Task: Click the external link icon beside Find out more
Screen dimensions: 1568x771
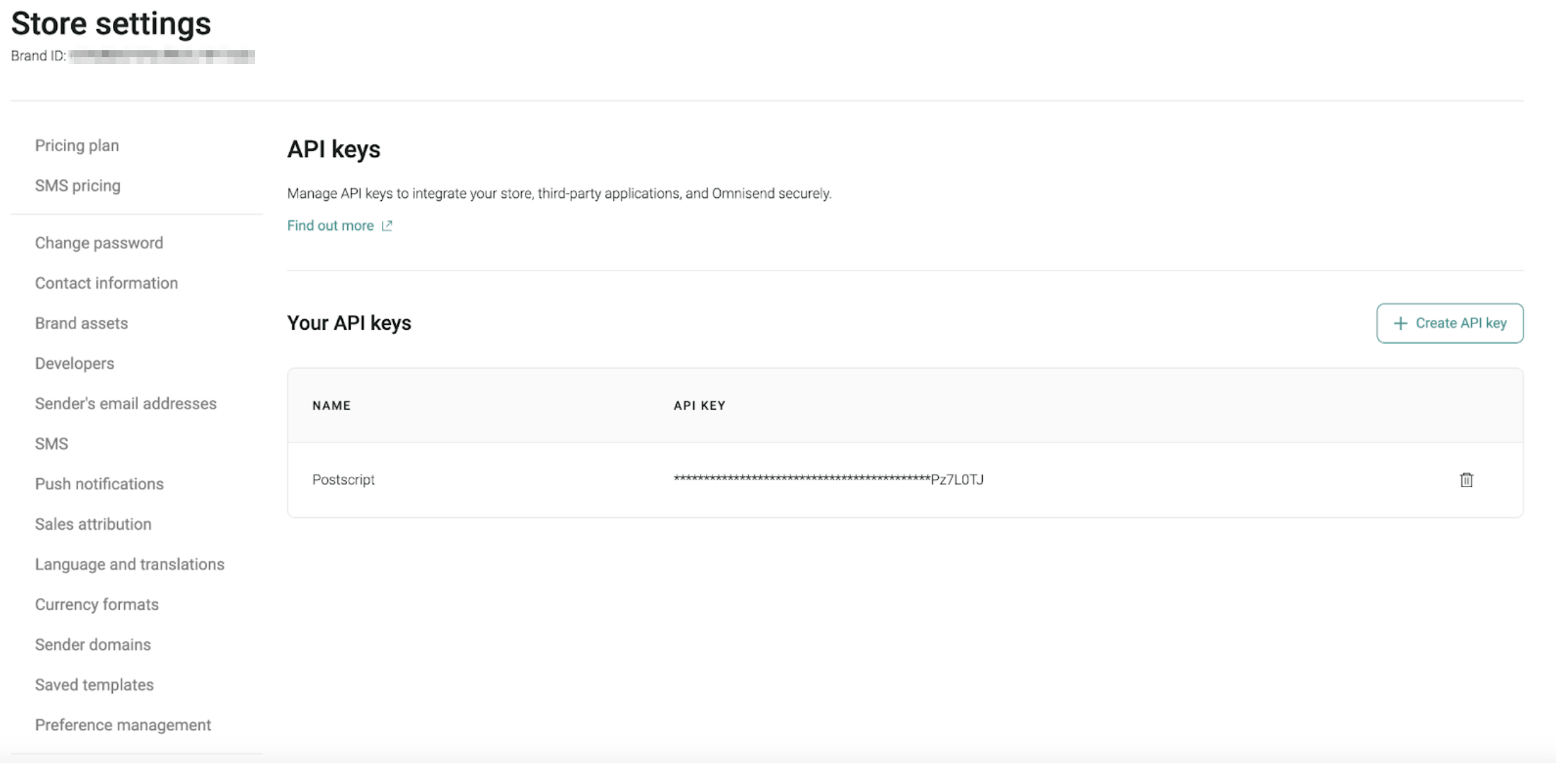Action: tap(387, 226)
